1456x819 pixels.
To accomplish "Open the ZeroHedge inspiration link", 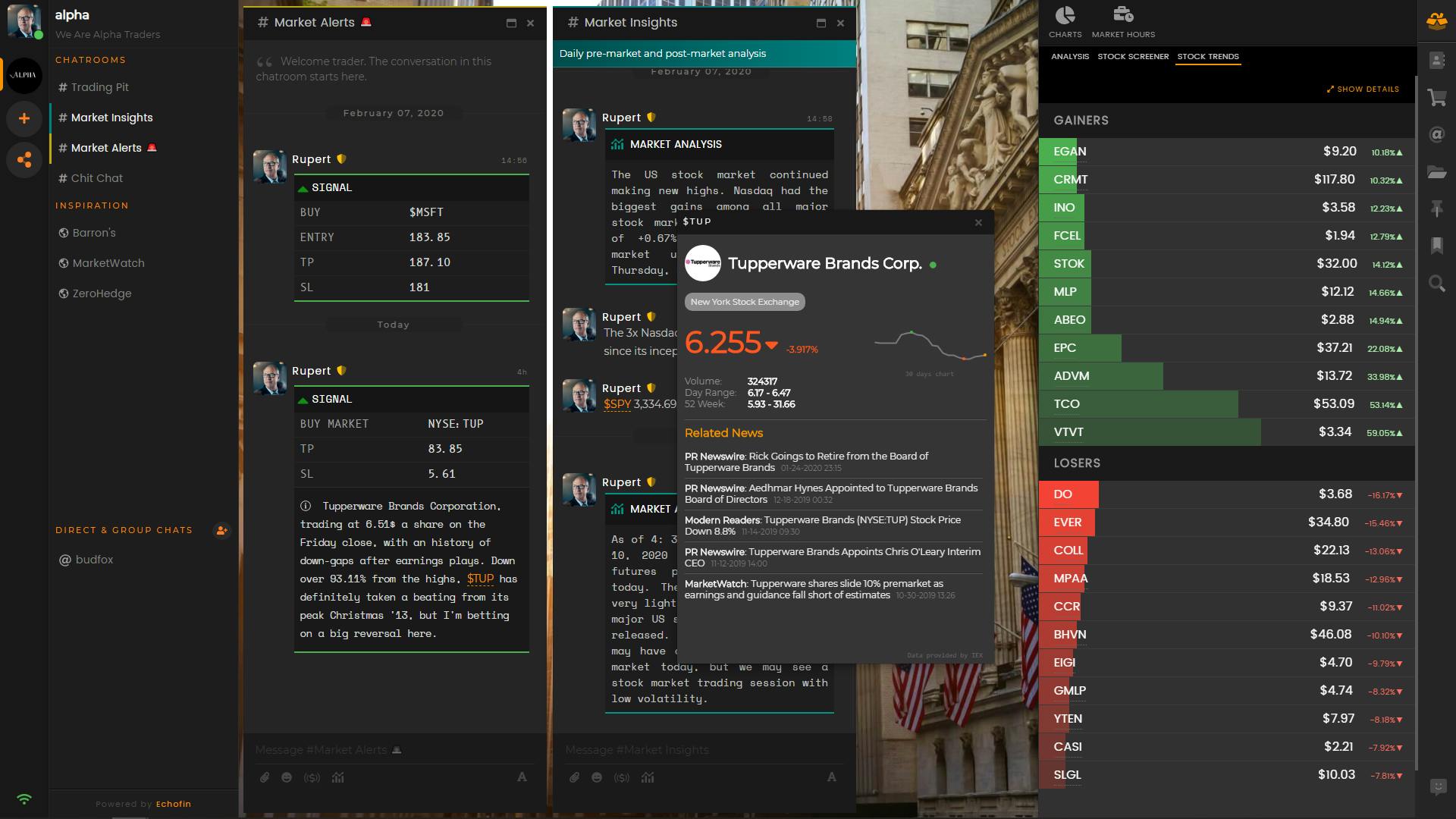I will click(144, 293).
